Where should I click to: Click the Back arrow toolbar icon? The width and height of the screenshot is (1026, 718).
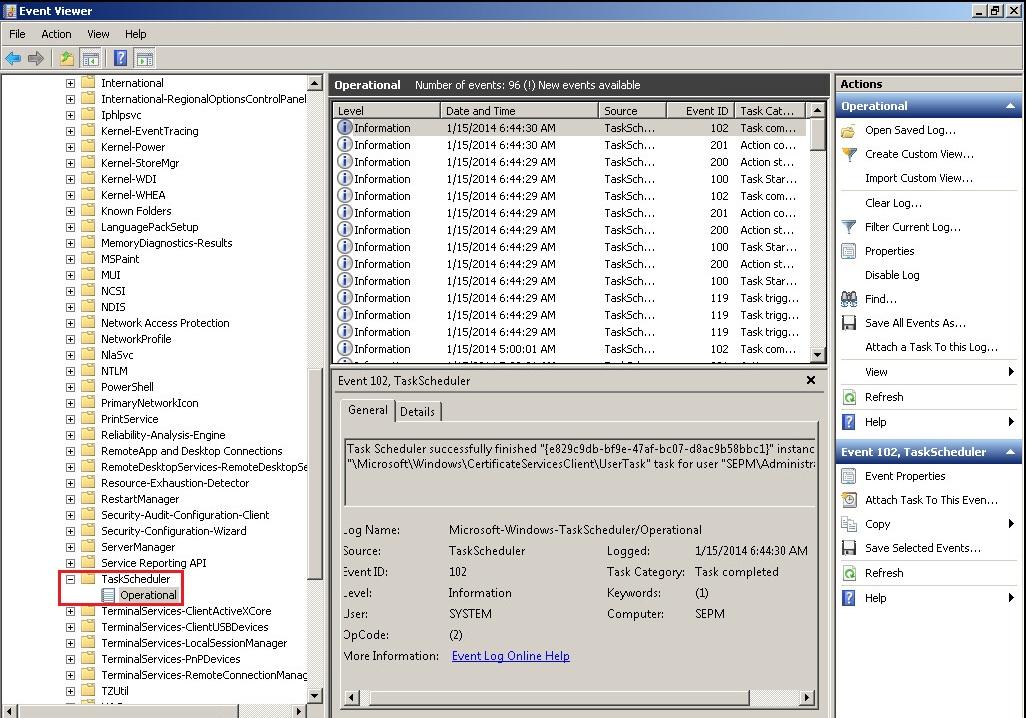point(13,59)
